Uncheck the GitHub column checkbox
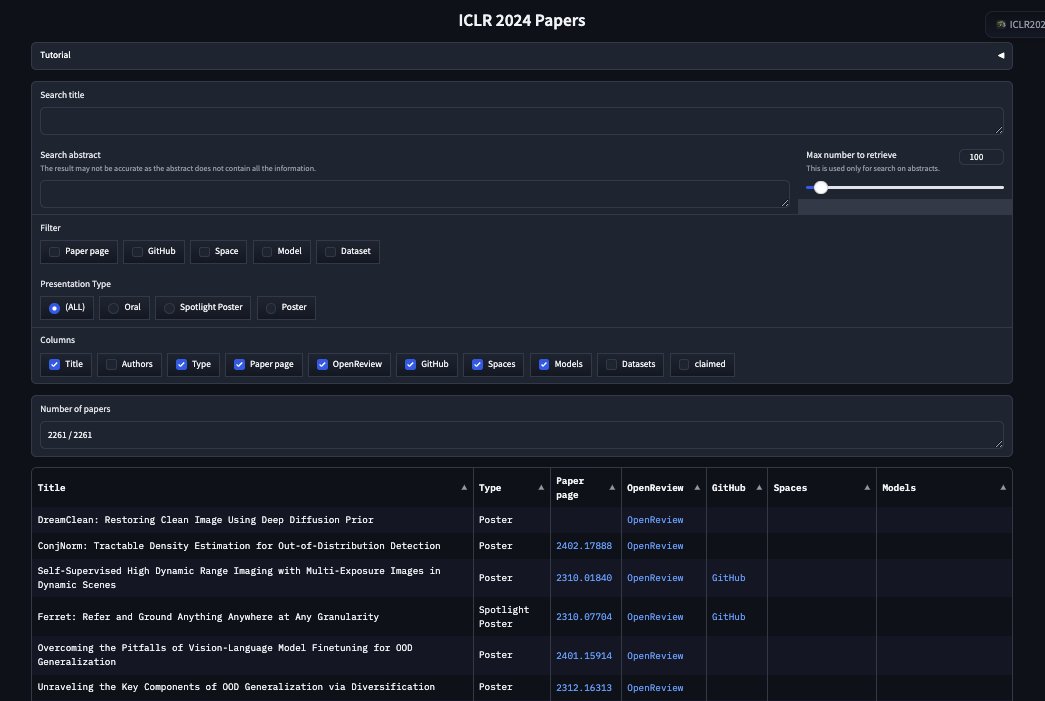Image resolution: width=1045 pixels, height=701 pixels. 411,364
